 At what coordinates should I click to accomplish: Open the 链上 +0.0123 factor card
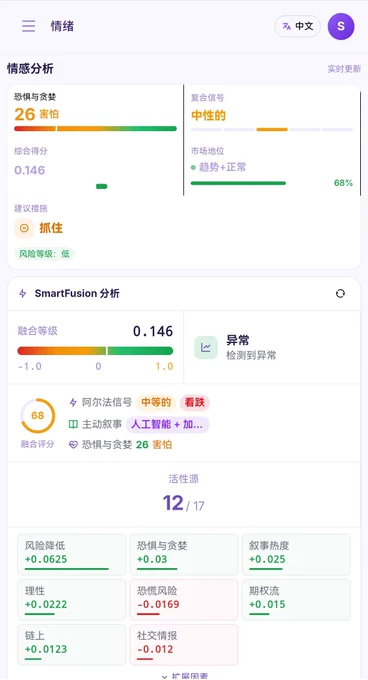point(72,645)
